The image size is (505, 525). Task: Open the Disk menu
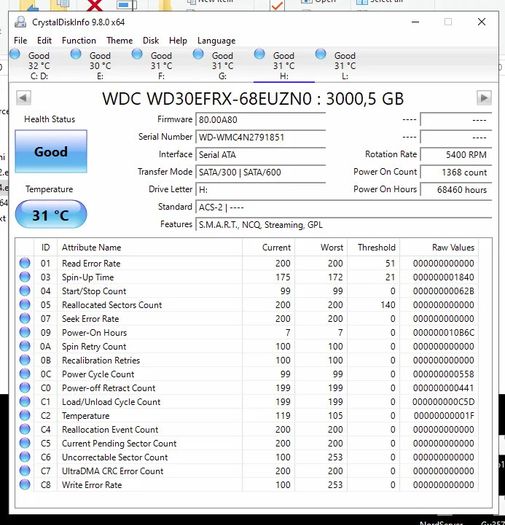[150, 41]
